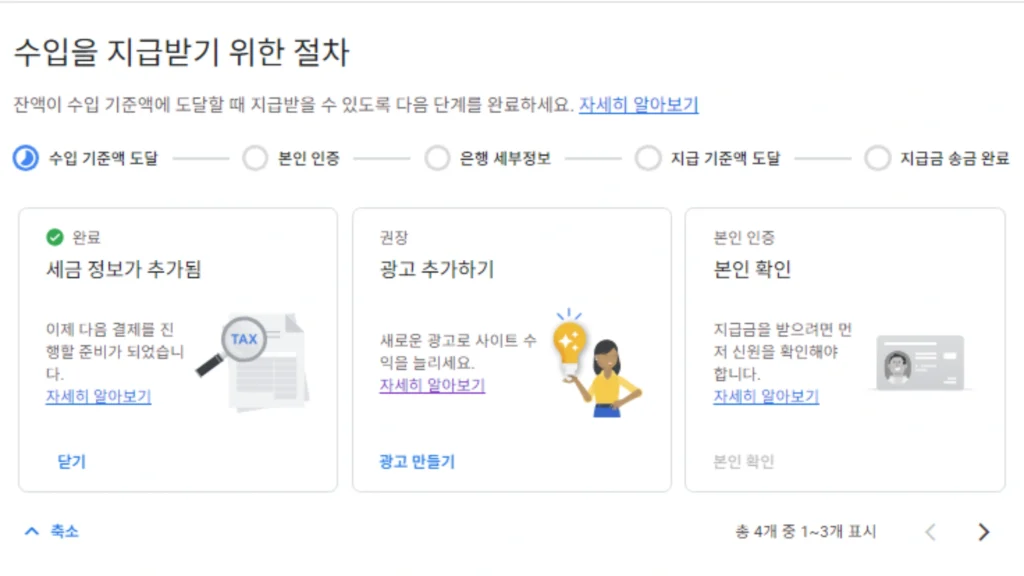This screenshot has height=576, width=1024.
Task: Click the 지급금 송금 완료 step circle
Action: coord(877,158)
